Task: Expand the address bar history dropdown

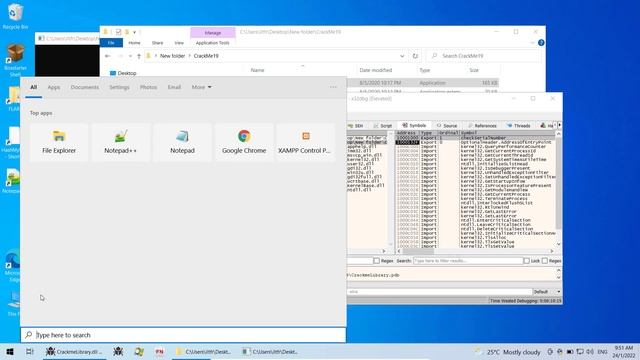Action: (402, 56)
